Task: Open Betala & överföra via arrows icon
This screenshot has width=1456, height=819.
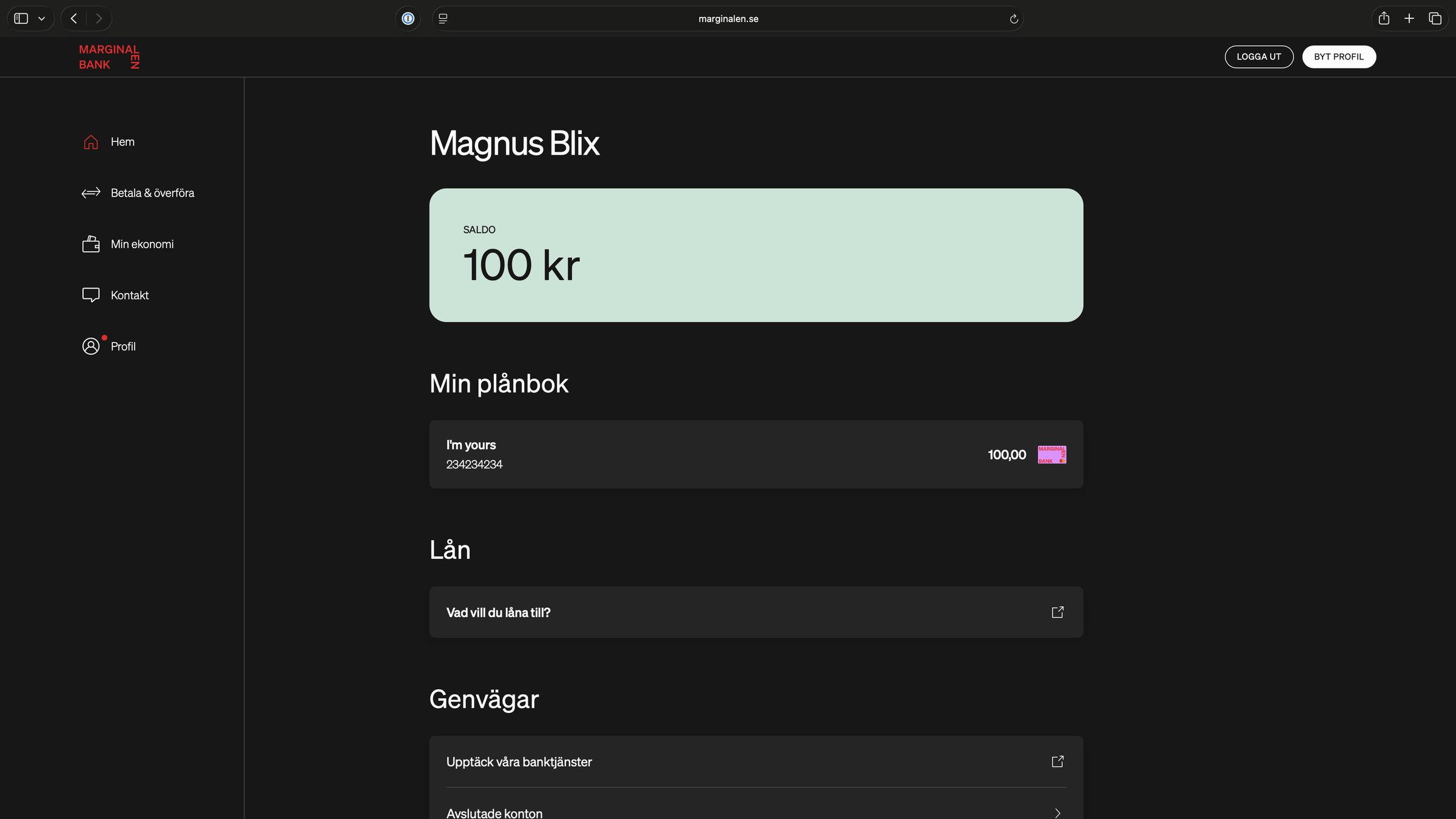Action: (x=90, y=192)
